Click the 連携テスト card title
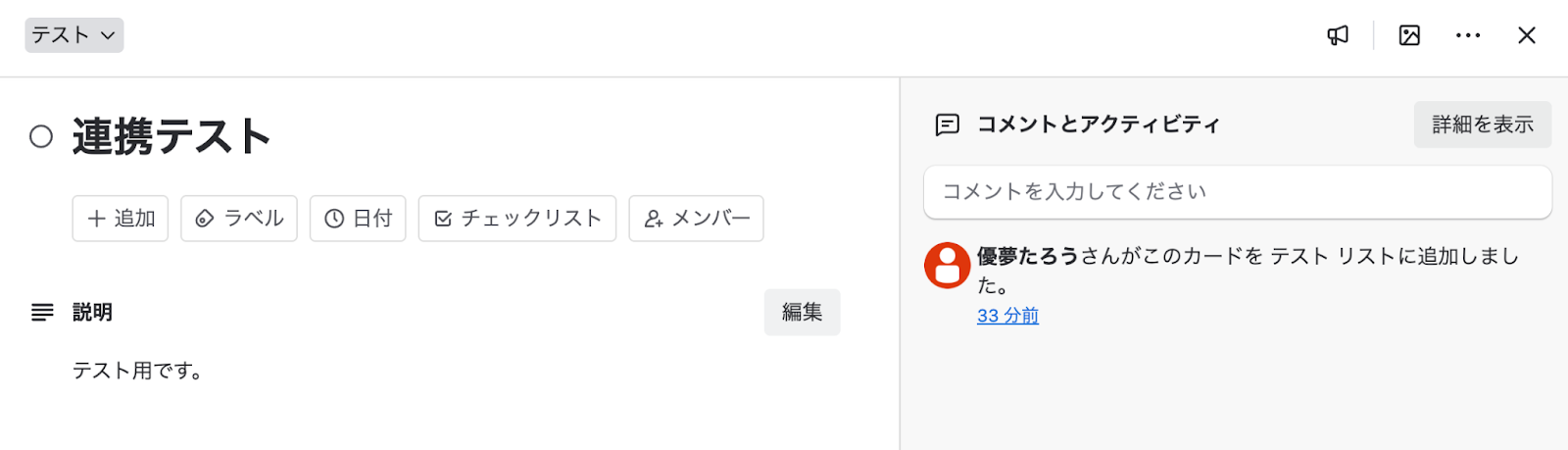 (171, 136)
